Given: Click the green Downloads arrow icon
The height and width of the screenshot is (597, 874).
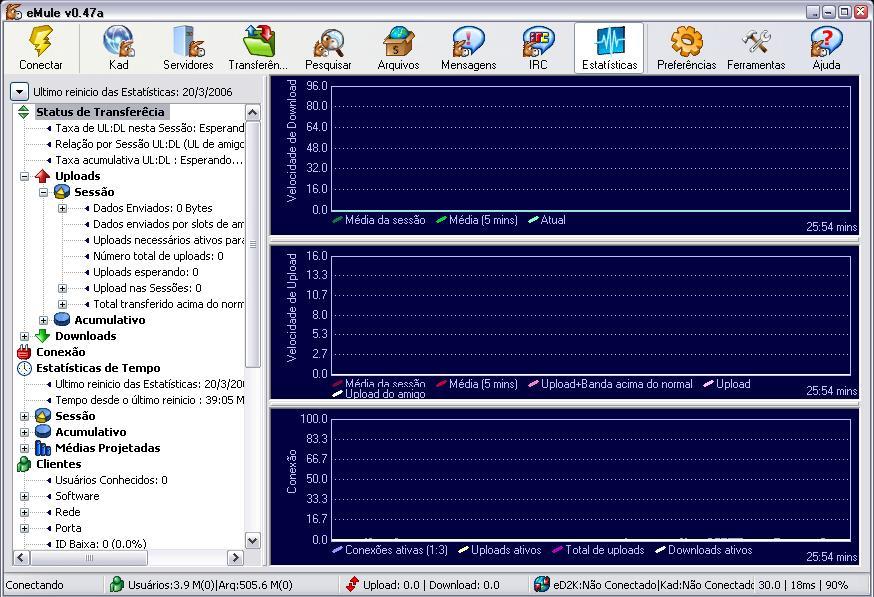Looking at the screenshot, I should pos(42,336).
